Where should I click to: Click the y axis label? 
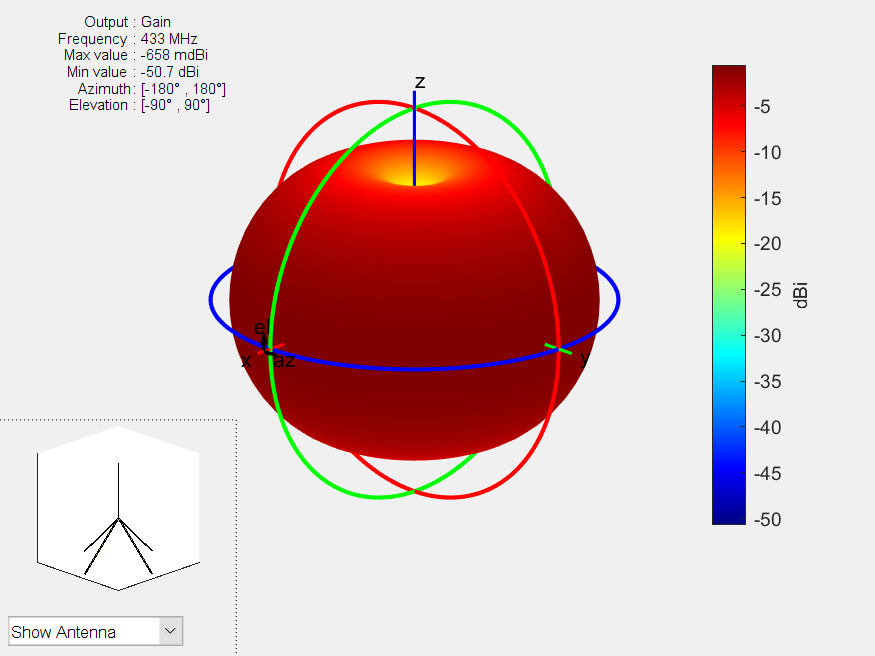point(584,359)
